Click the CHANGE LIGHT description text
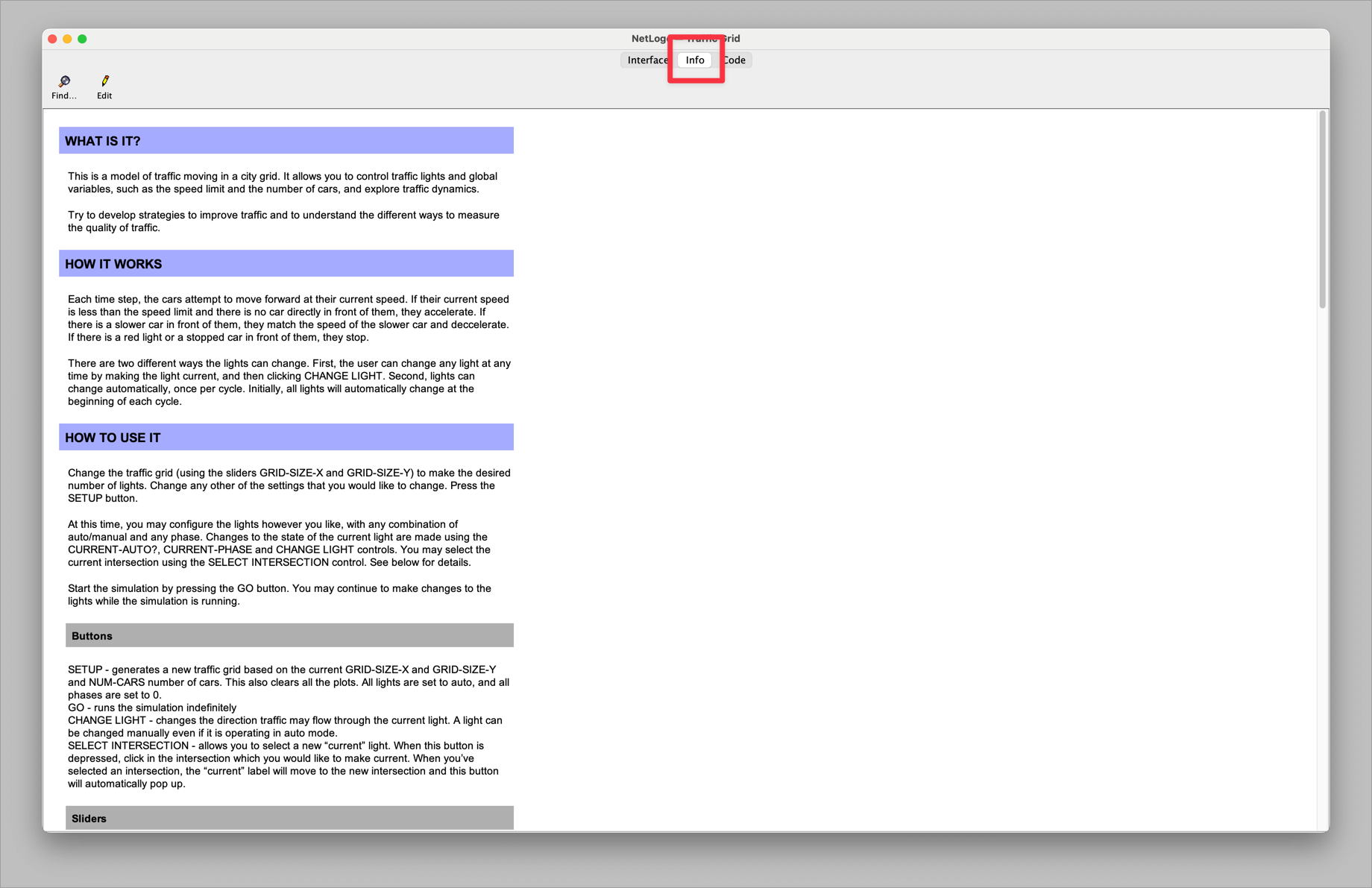 tap(284, 726)
